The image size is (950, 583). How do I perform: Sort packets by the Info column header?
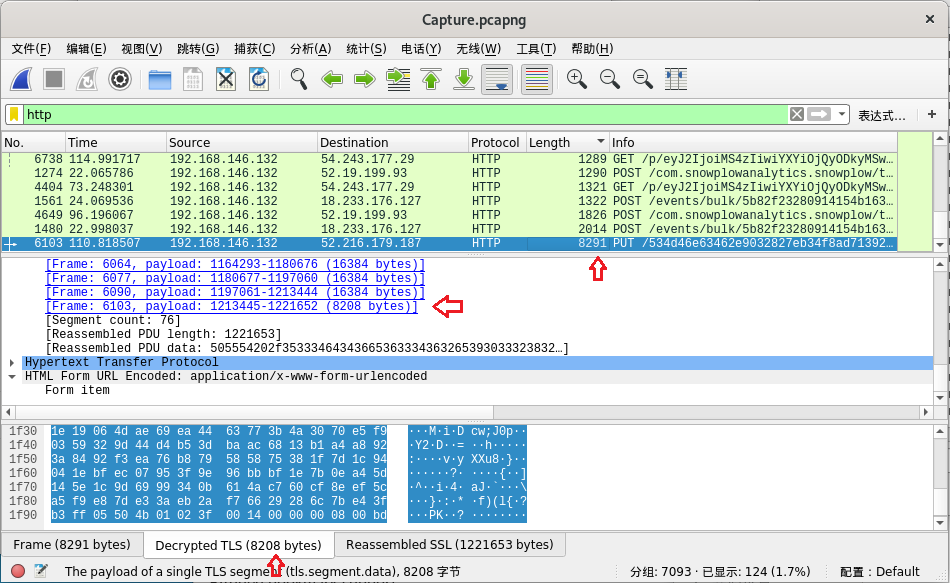pos(753,142)
